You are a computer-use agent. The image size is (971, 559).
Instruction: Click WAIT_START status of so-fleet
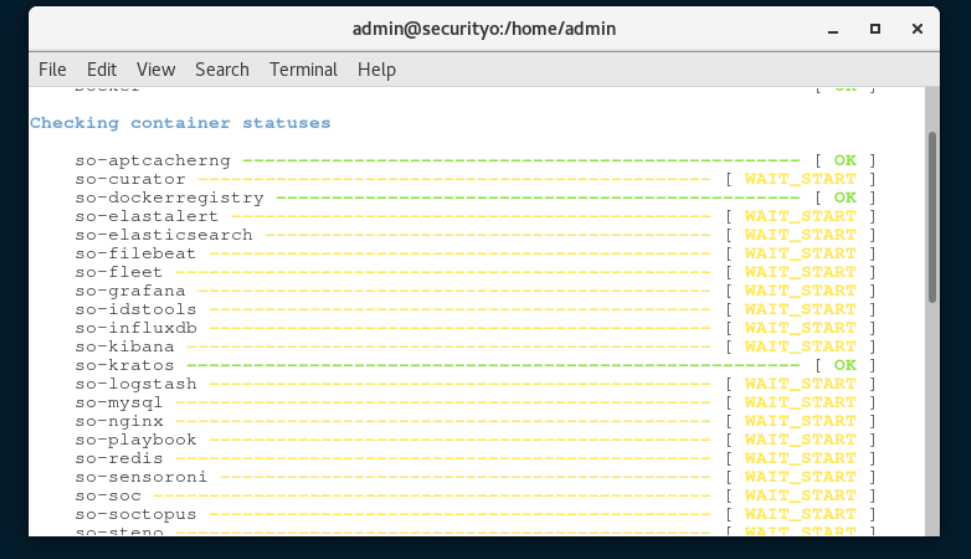(x=800, y=272)
